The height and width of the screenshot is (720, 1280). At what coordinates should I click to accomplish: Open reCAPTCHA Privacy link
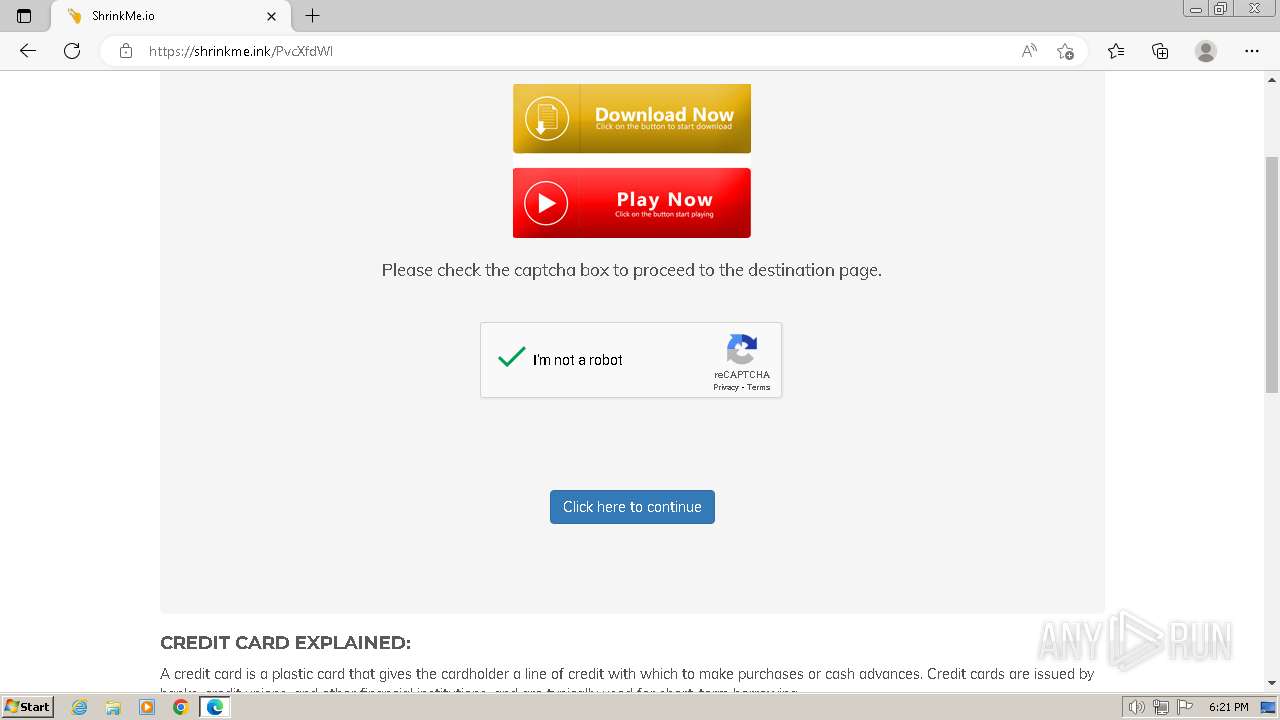[726, 388]
